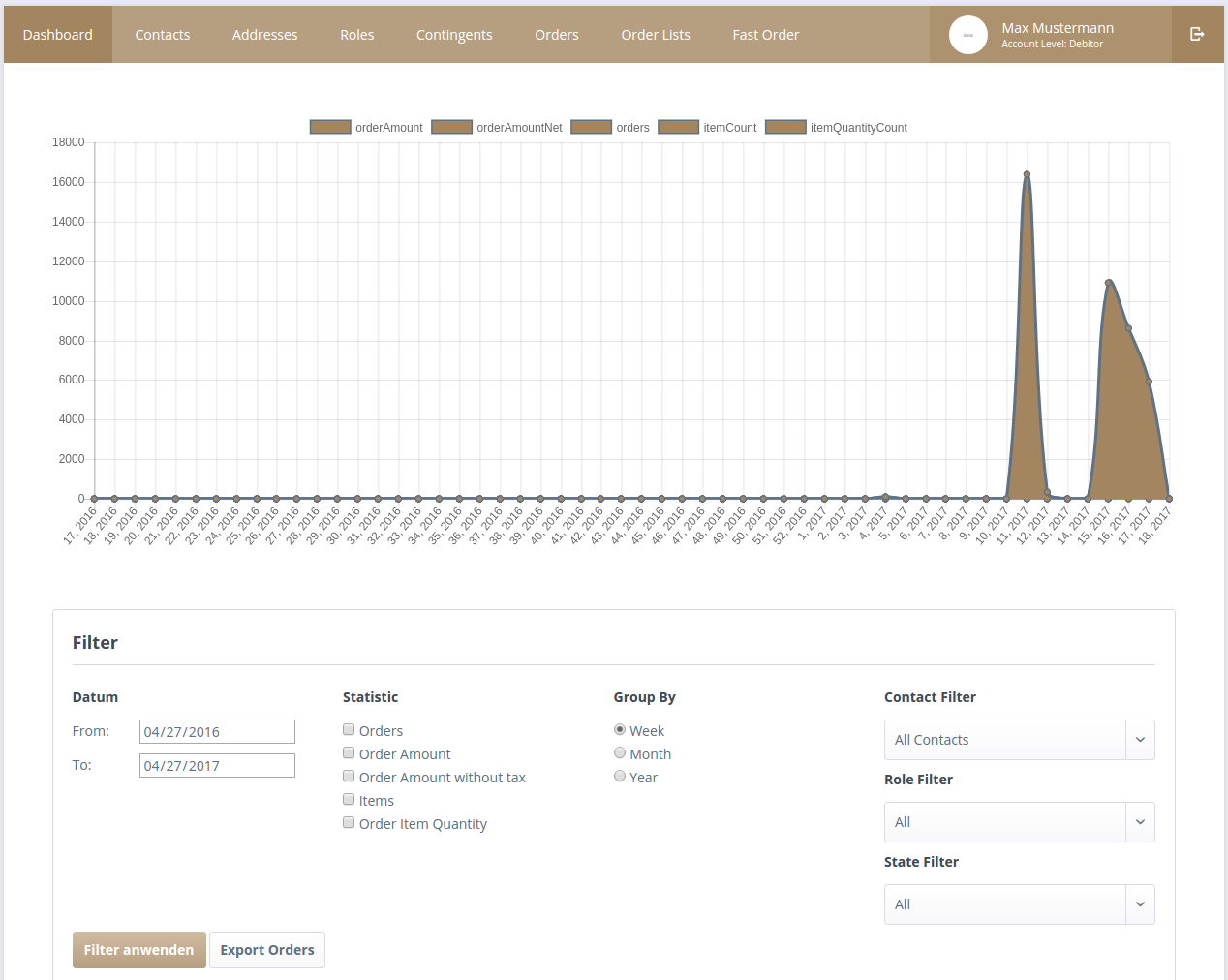Navigate to Order Lists
This screenshot has width=1228, height=980.
pyautogui.click(x=656, y=35)
